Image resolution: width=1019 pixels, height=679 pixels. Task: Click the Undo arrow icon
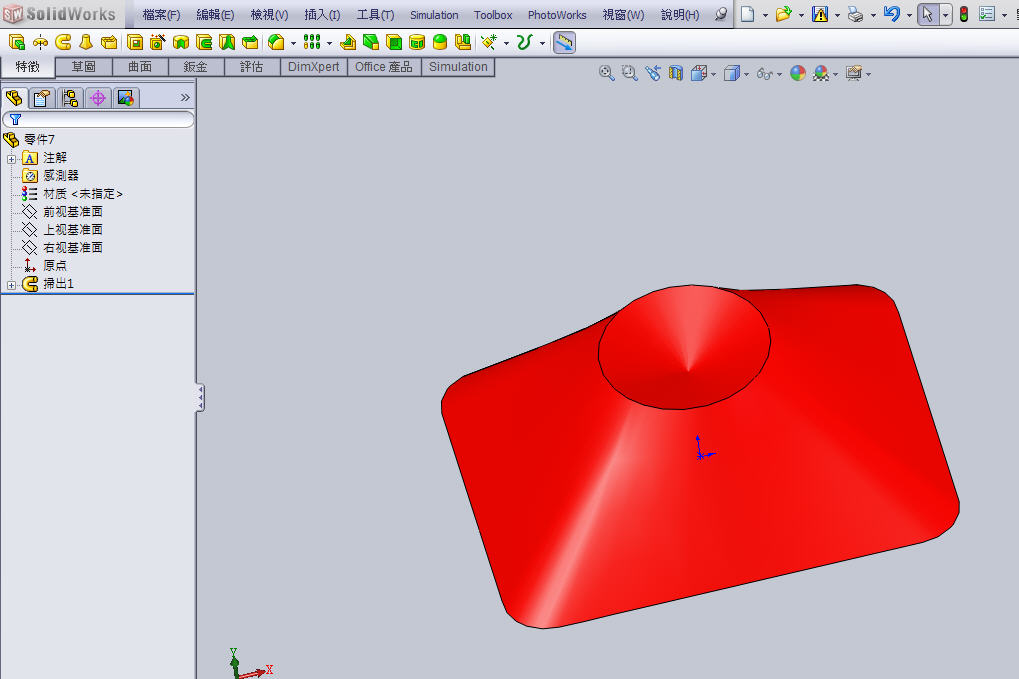tap(892, 14)
